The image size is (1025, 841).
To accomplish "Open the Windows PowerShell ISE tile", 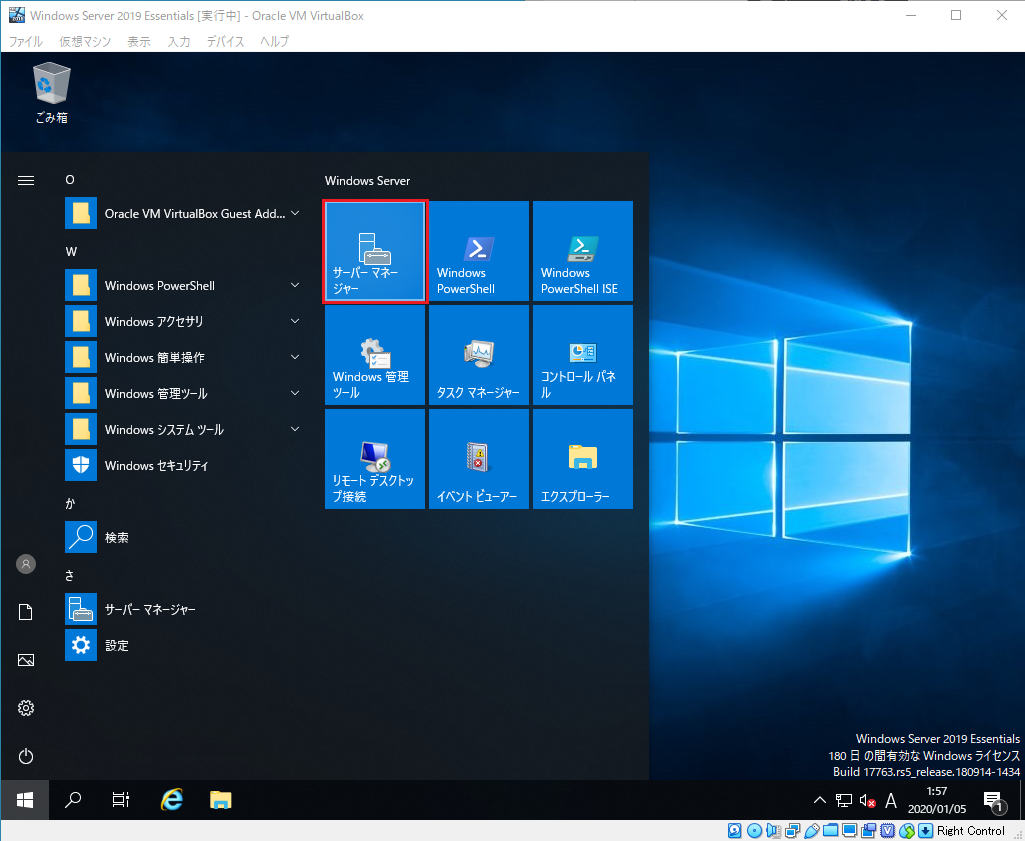I will point(582,251).
